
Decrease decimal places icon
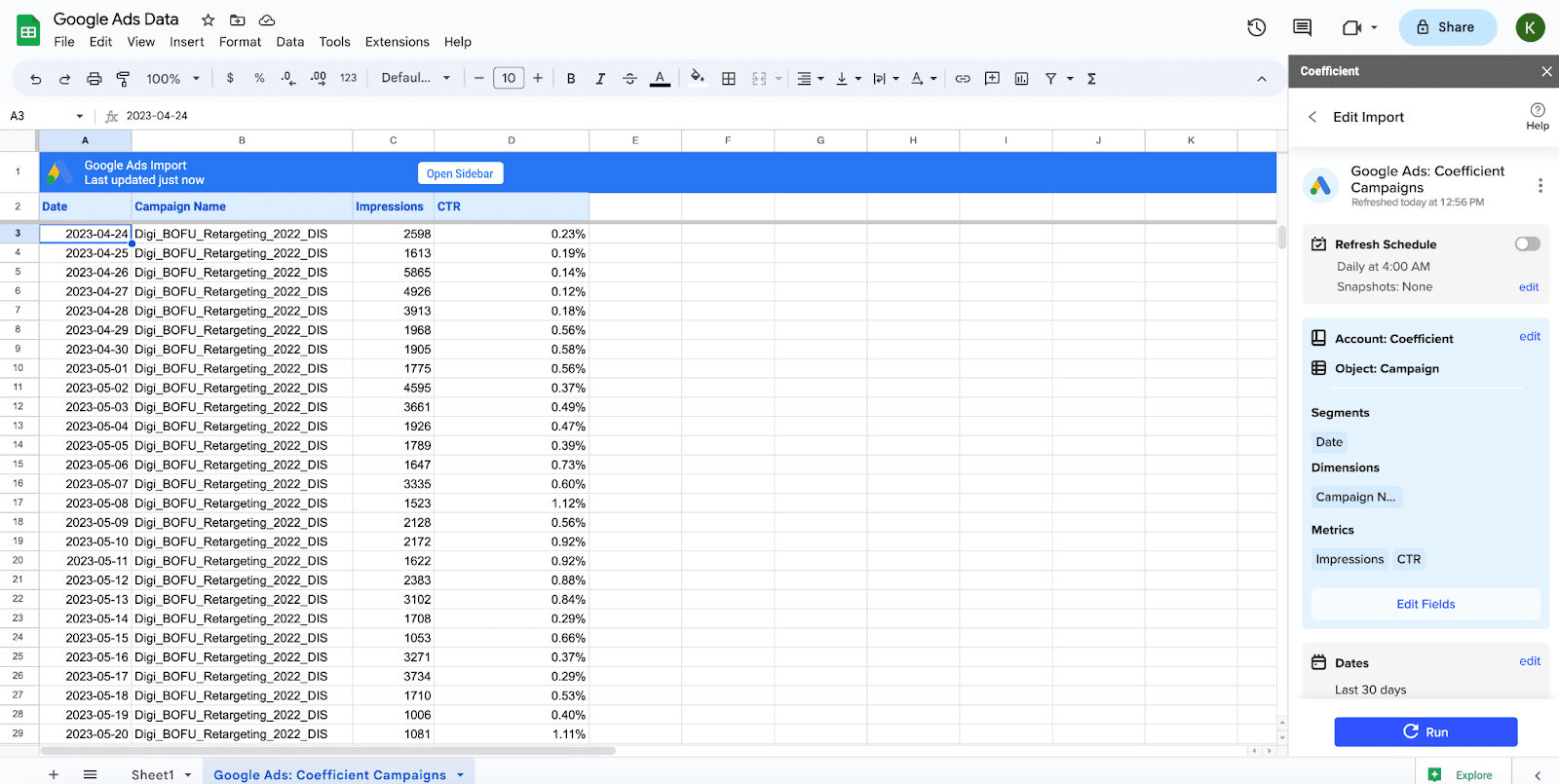pos(288,78)
